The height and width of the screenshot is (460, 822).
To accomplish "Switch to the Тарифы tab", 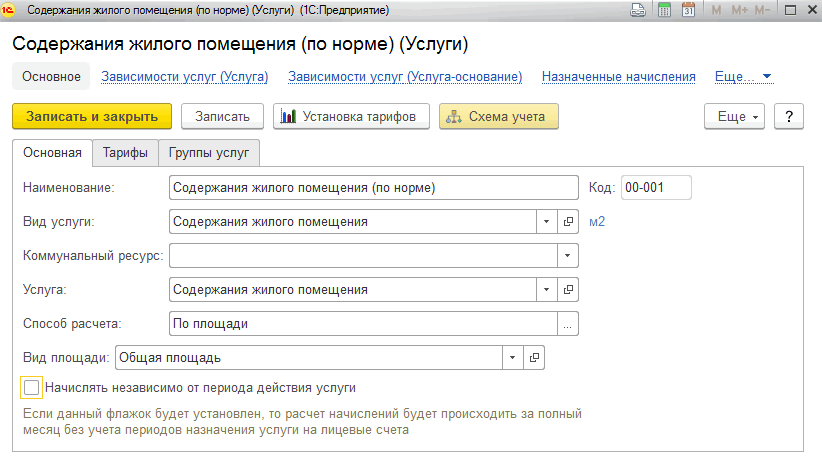I will [125, 153].
